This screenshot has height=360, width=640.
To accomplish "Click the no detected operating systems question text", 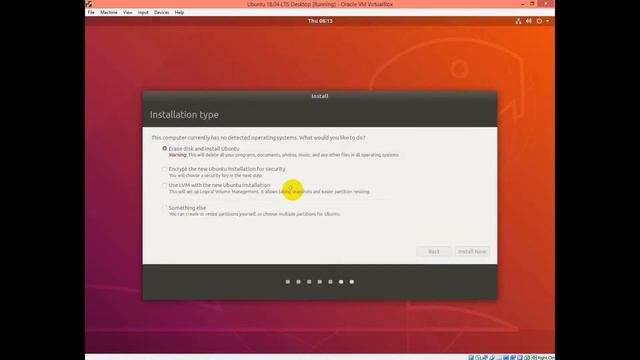I will coord(258,138).
